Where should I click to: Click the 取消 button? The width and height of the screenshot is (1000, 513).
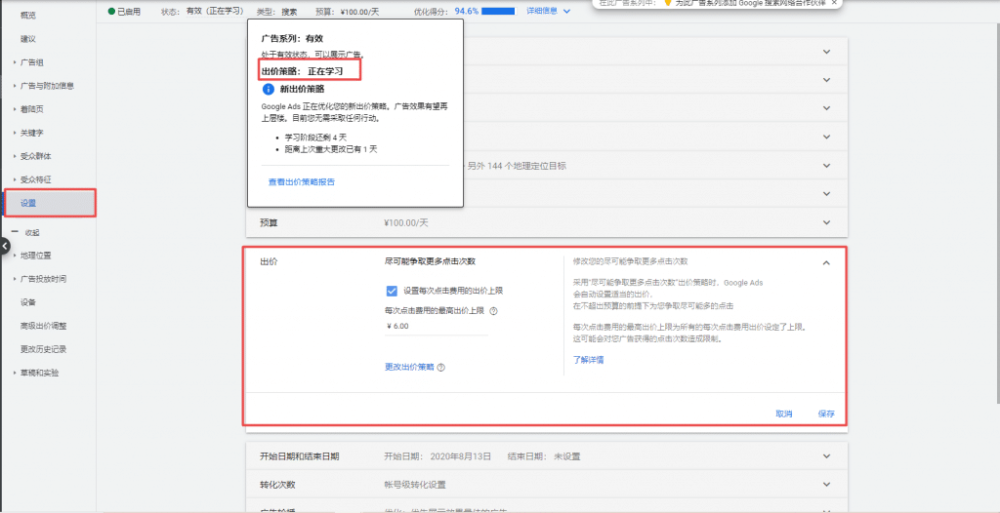click(x=783, y=413)
